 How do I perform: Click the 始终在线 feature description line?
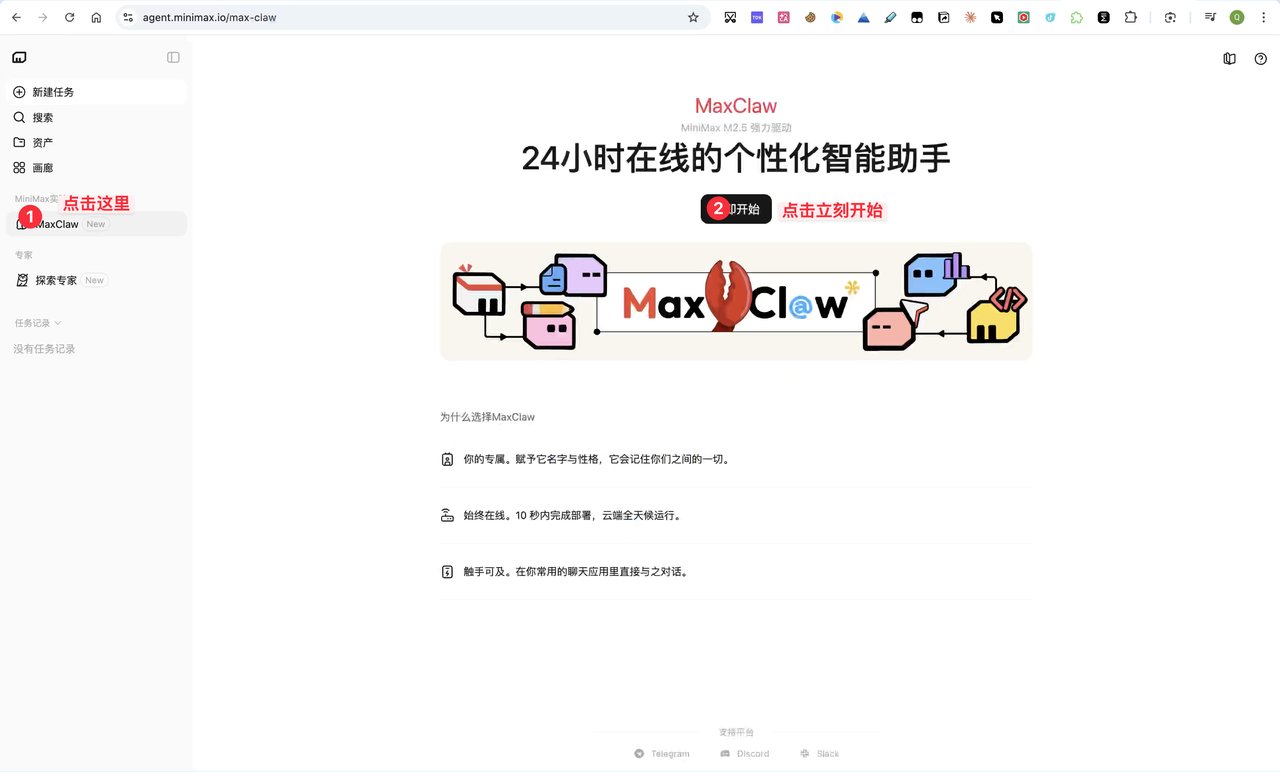coord(572,516)
